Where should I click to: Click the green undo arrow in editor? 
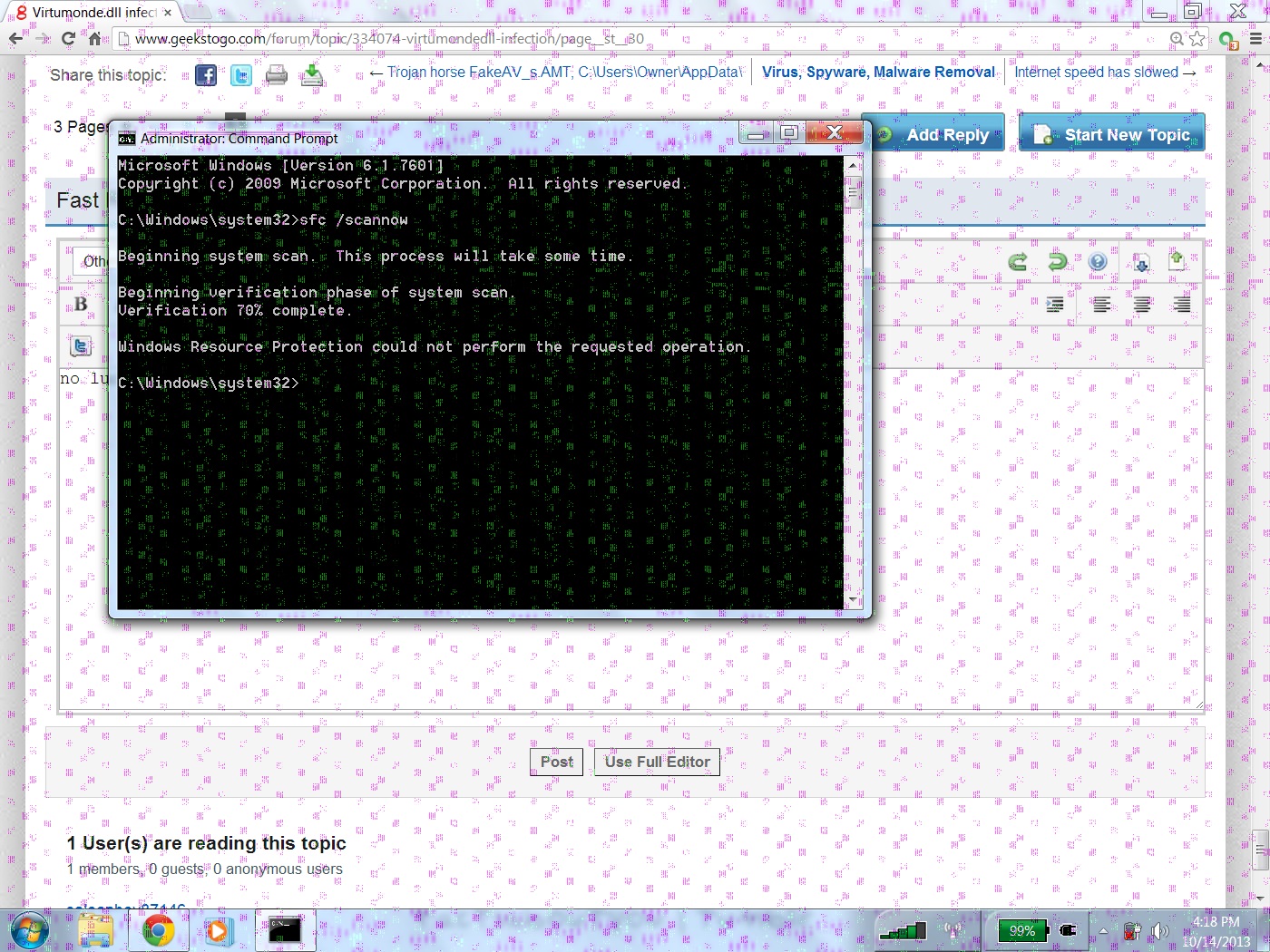tap(1058, 262)
